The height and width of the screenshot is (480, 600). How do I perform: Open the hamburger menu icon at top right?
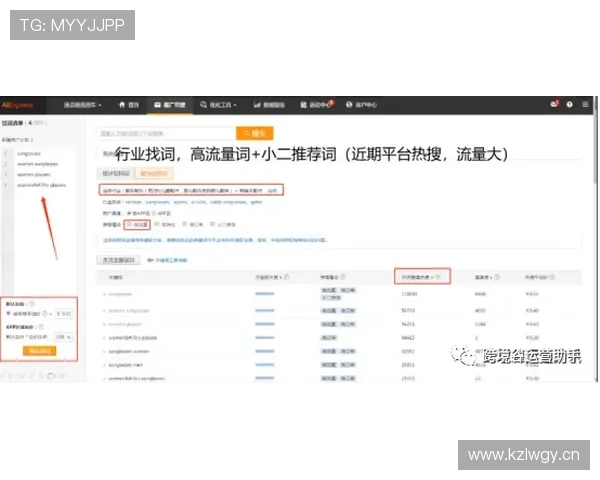pos(585,104)
